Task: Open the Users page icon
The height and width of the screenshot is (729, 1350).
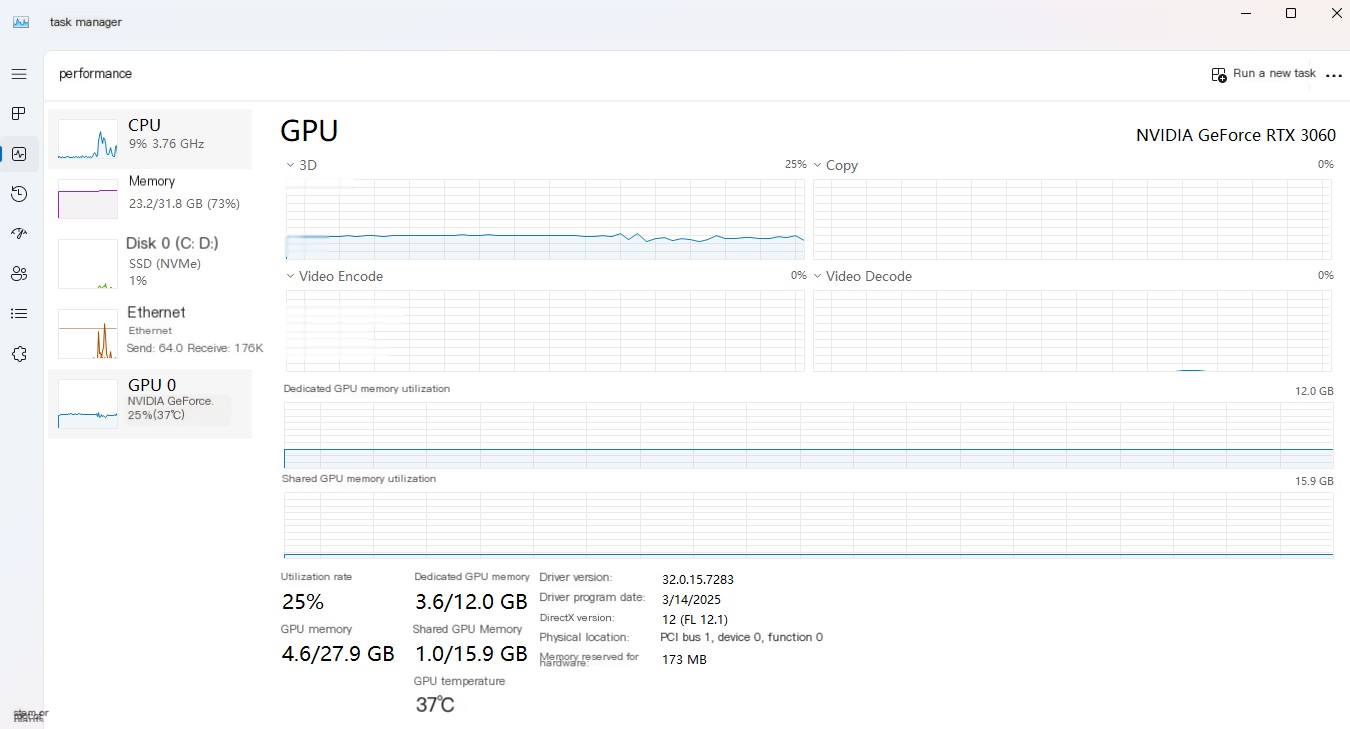Action: [18, 274]
